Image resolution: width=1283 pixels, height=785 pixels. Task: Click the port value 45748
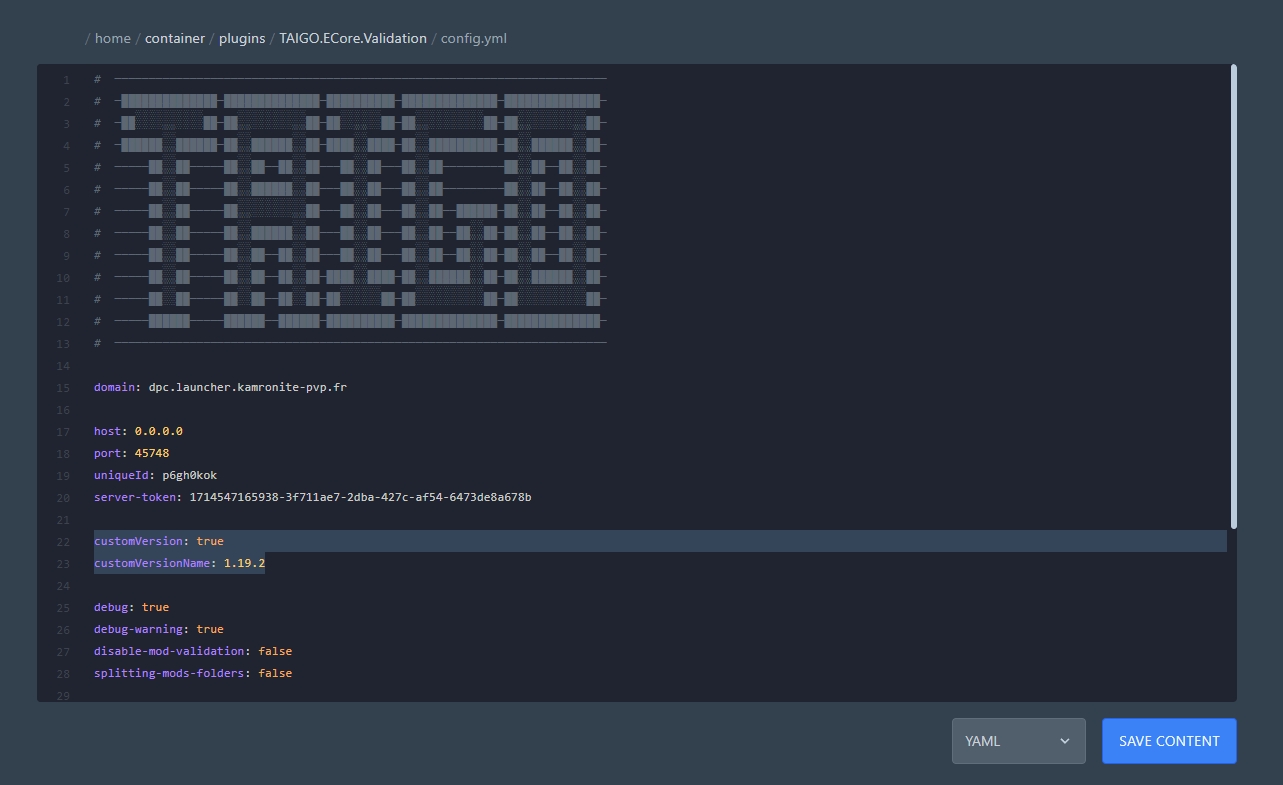tap(152, 453)
